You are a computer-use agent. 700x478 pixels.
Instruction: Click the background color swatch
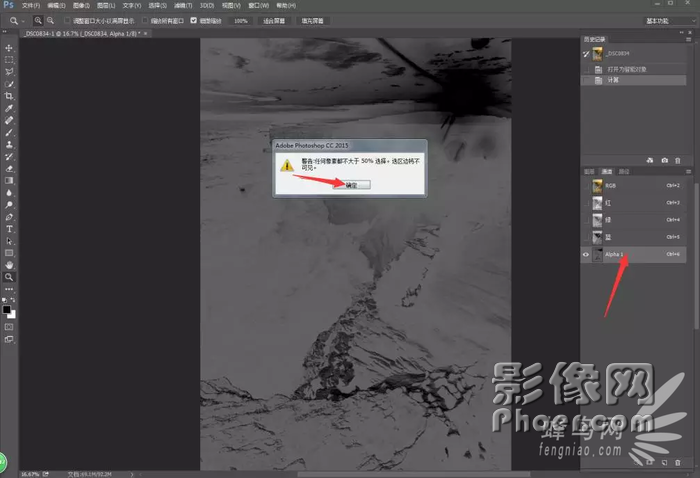coord(13,316)
